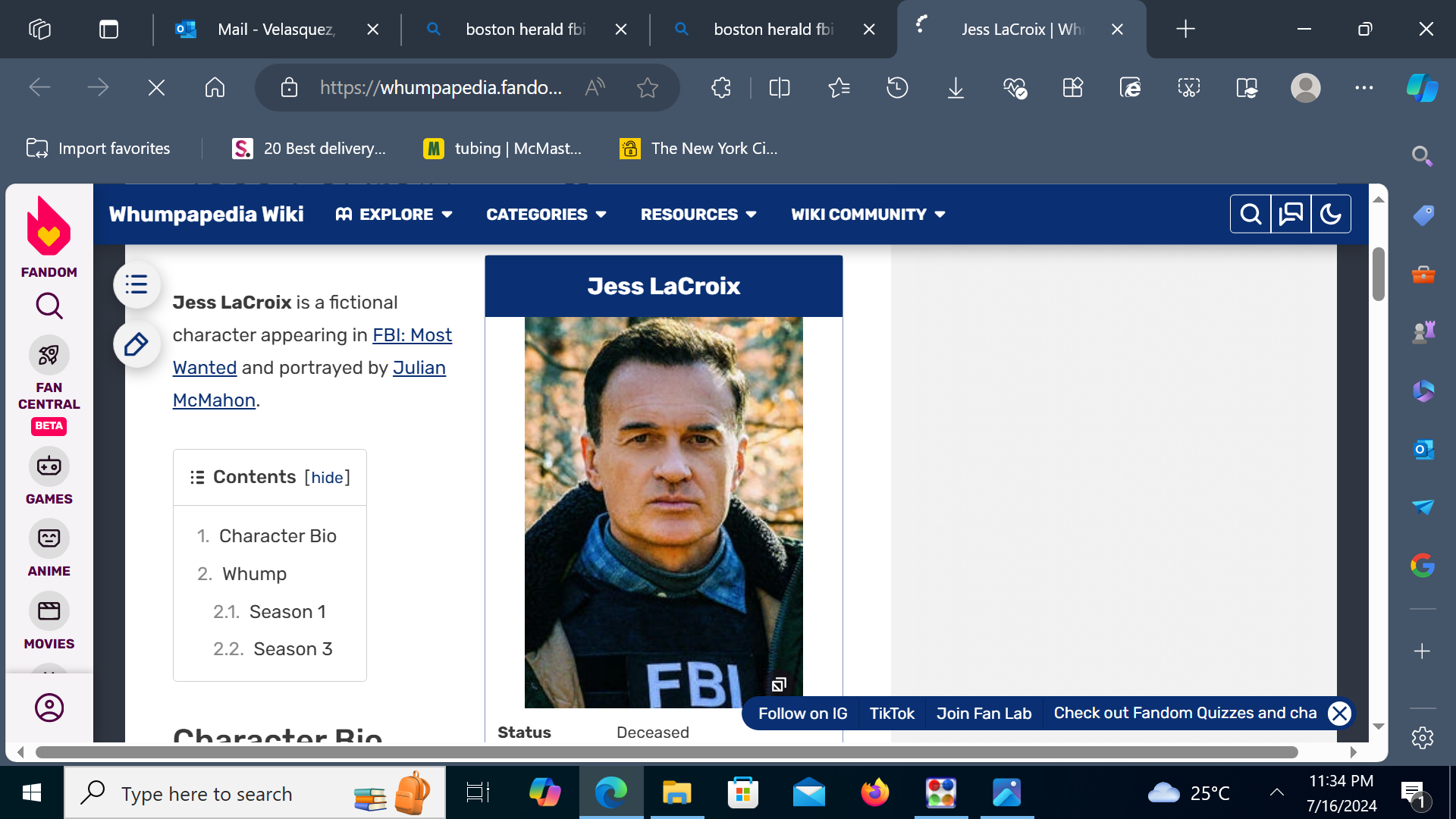Open the Games section icon
1456x819 pixels.
pyautogui.click(x=49, y=466)
